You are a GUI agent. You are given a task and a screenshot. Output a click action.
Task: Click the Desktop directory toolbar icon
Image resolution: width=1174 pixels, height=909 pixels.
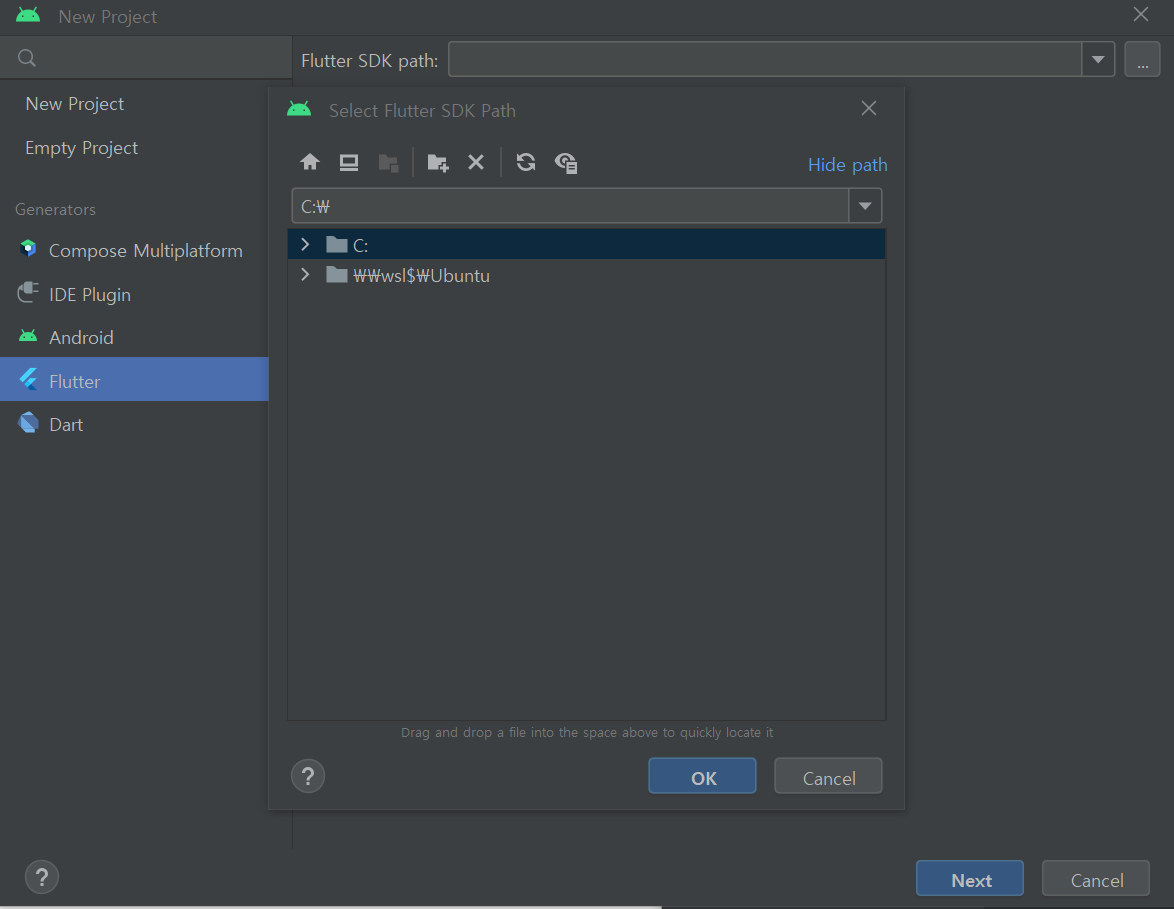pyautogui.click(x=349, y=162)
